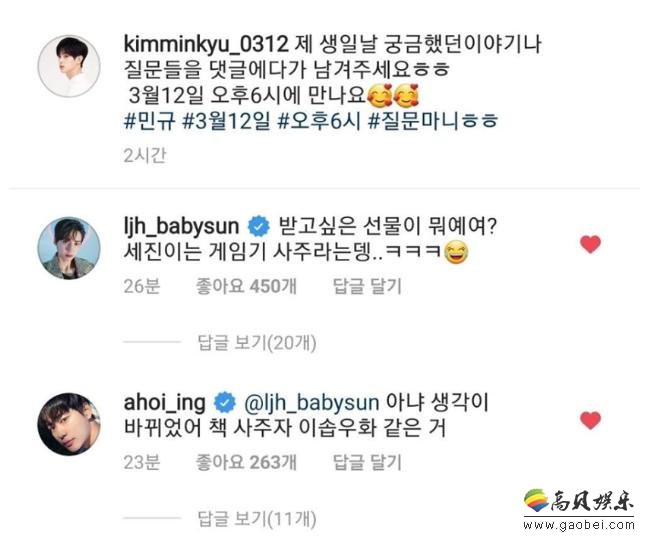The image size is (650, 548).
Task: View the 263 likes on ahoi_ing's comment
Action: point(246,462)
